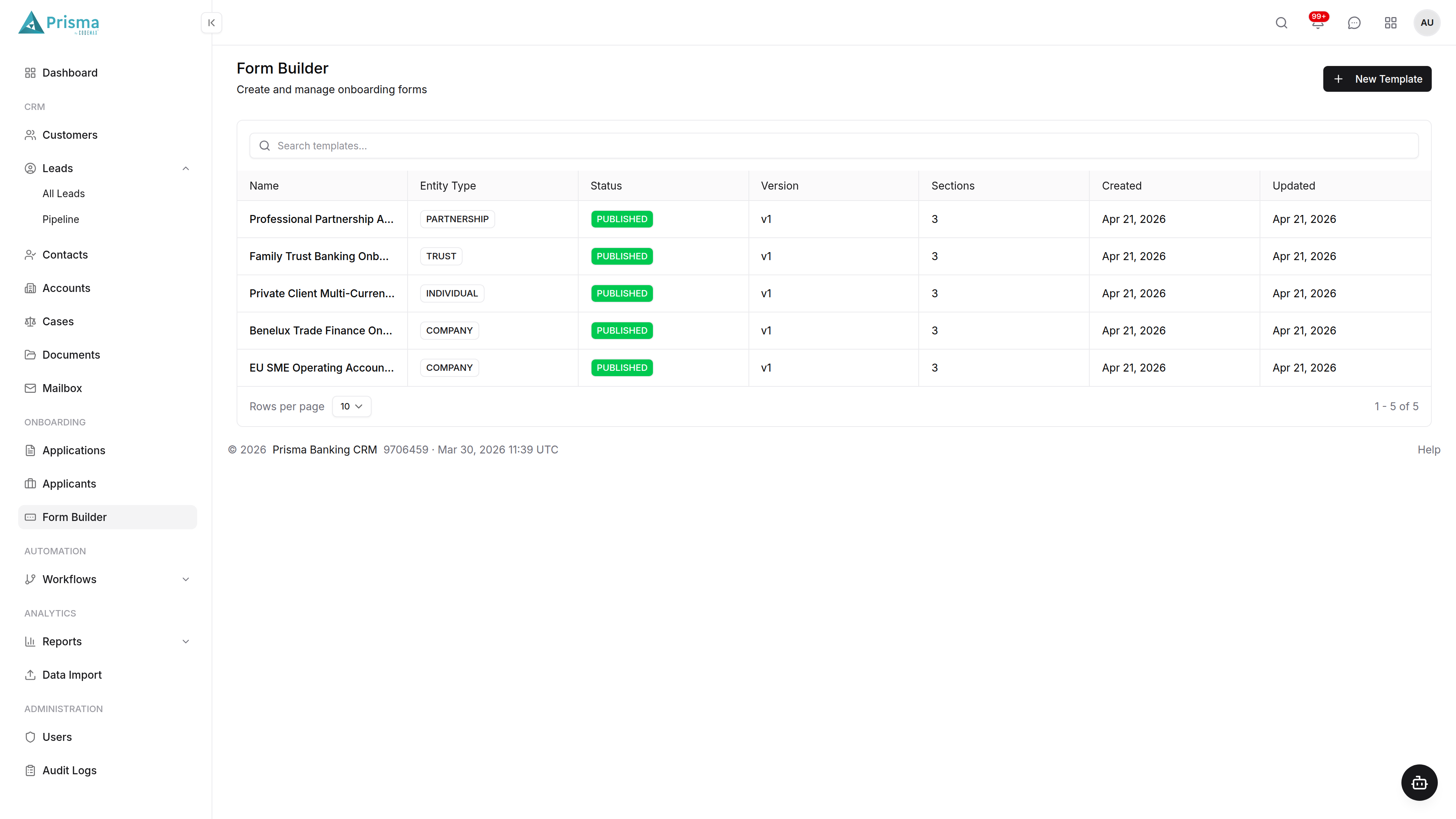Viewport: 1456px width, 819px height.
Task: Click the Users shield icon
Action: pyautogui.click(x=30, y=737)
